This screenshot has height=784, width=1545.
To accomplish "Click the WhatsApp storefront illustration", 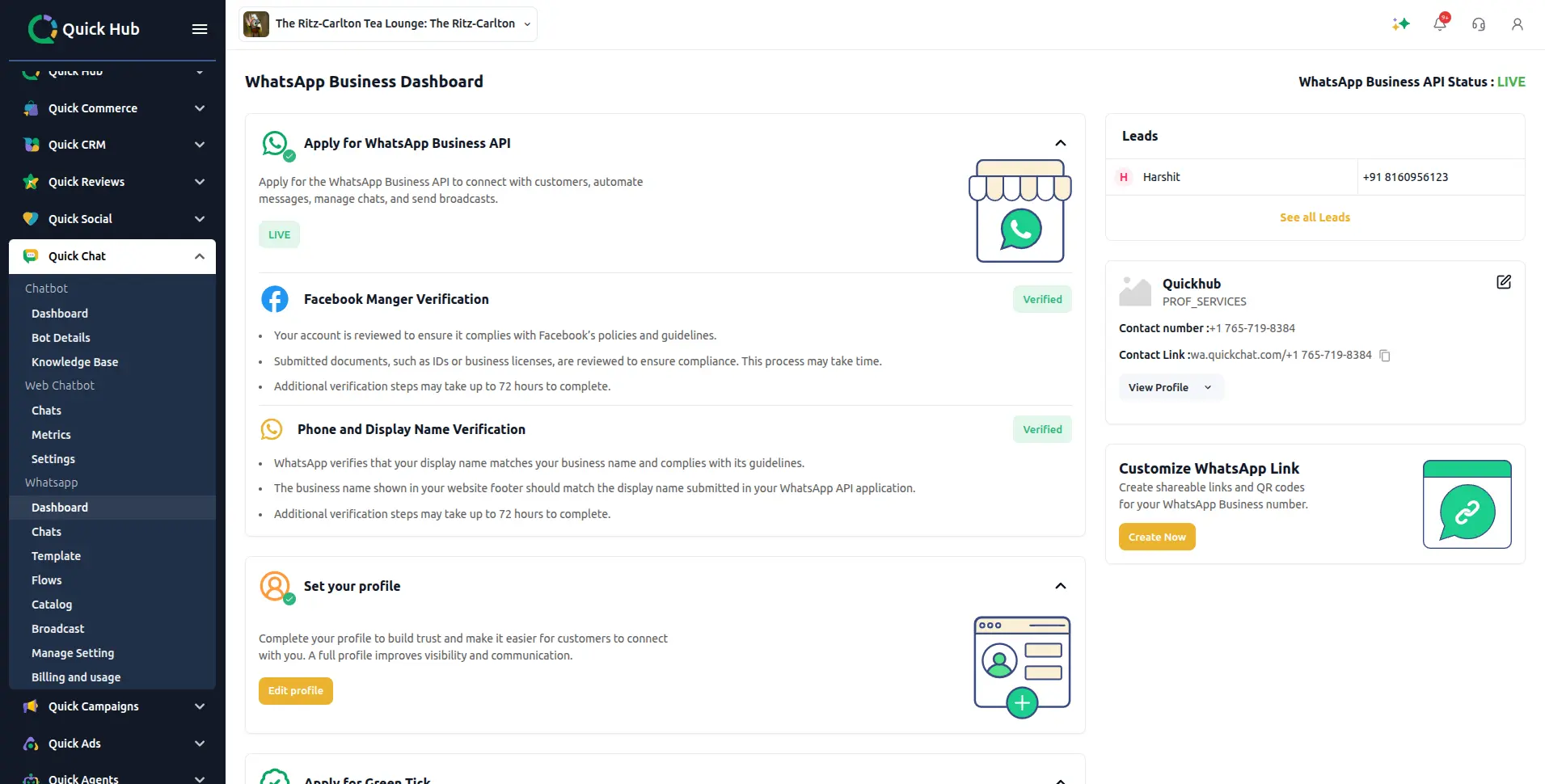I will point(1020,211).
